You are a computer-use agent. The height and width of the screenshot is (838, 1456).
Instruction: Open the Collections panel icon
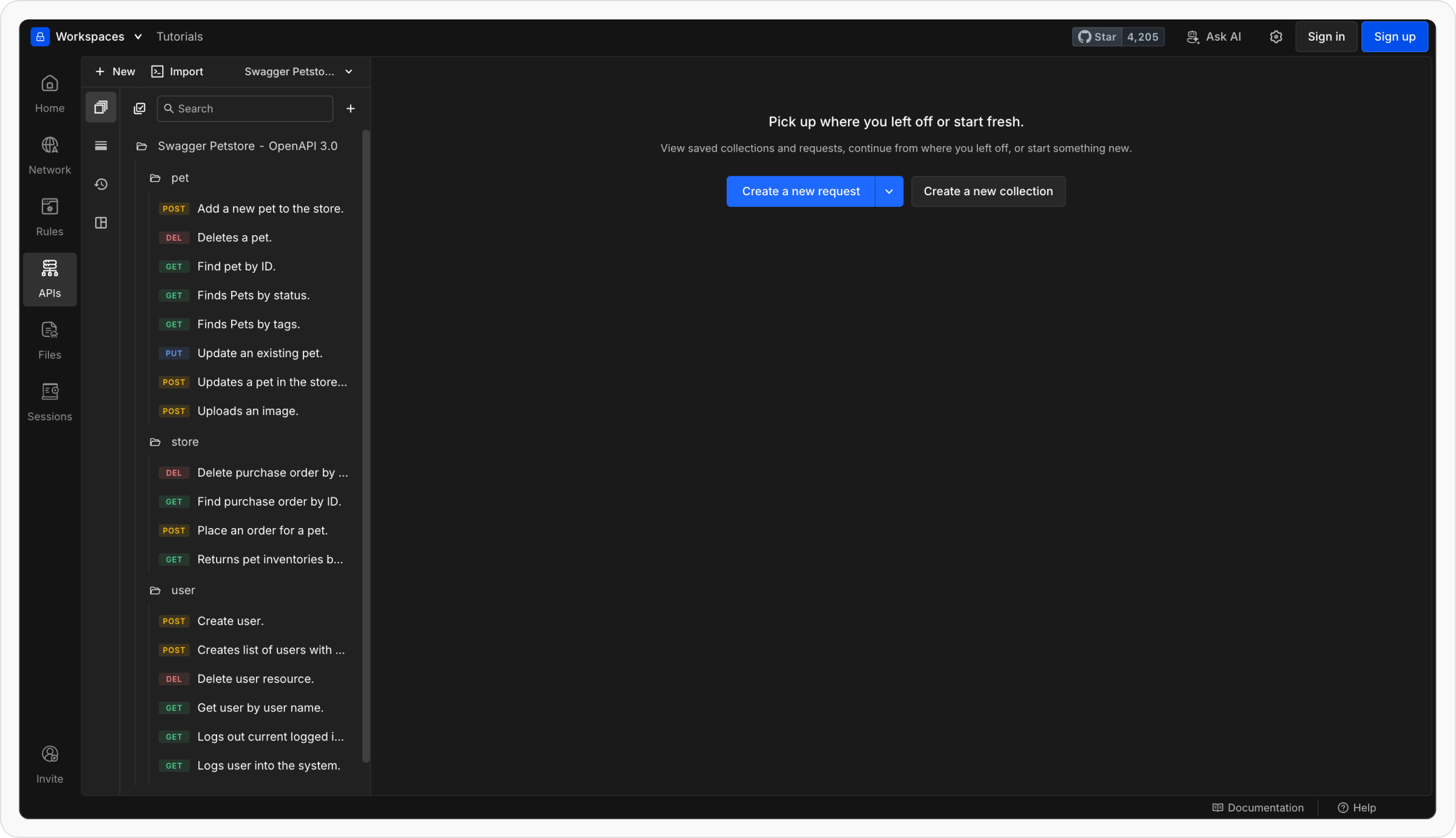[x=101, y=107]
